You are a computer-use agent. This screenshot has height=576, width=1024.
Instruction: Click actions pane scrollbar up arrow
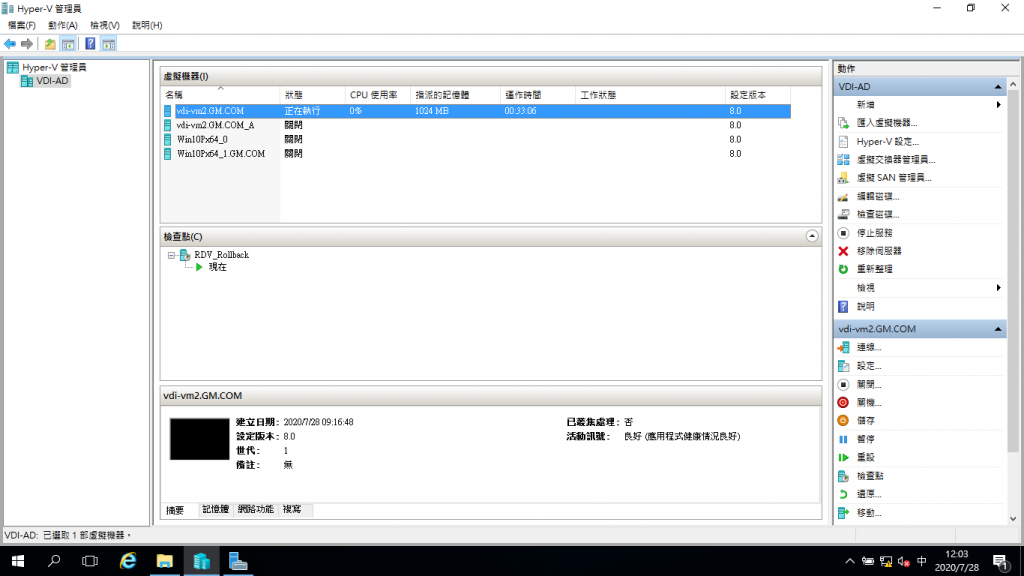pyautogui.click(x=1013, y=85)
